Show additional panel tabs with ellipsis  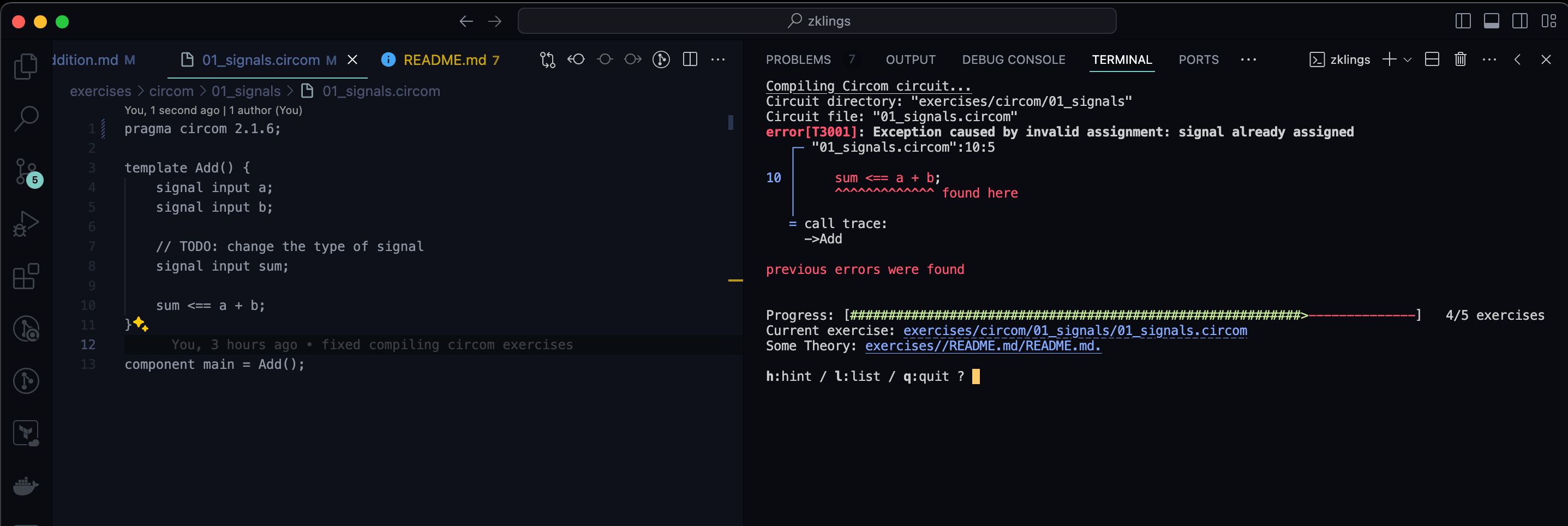pyautogui.click(x=1248, y=59)
